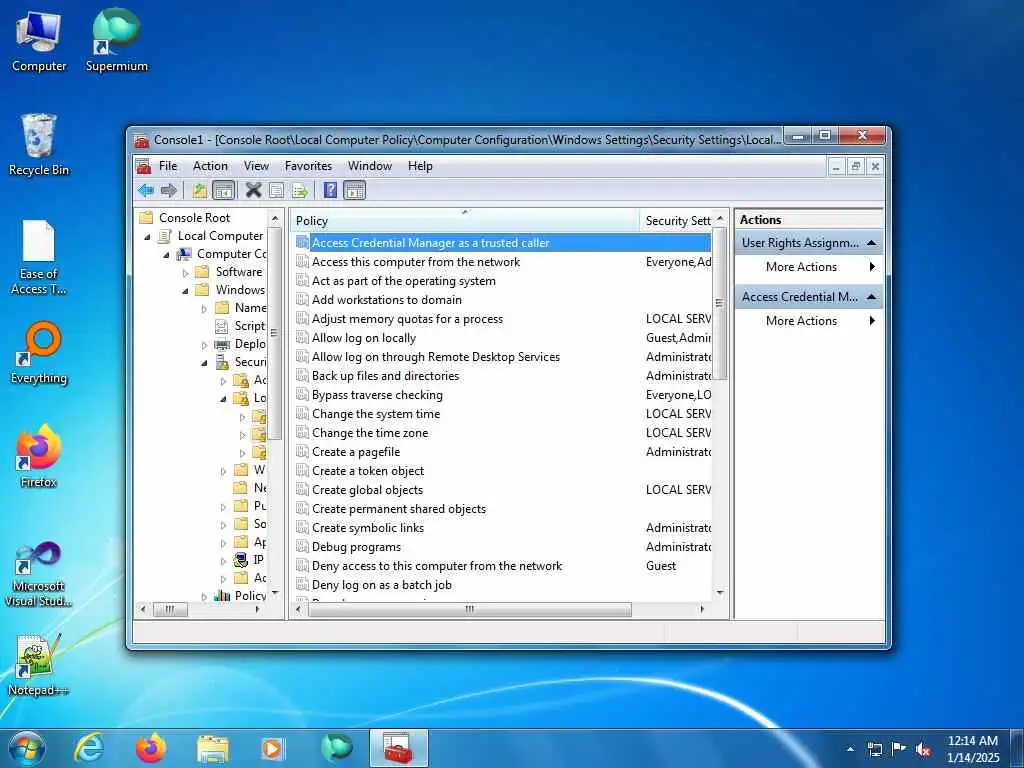The width and height of the screenshot is (1024, 768).
Task: Click the policy list's vertical scrollbar thumb
Action: [x=720, y=303]
